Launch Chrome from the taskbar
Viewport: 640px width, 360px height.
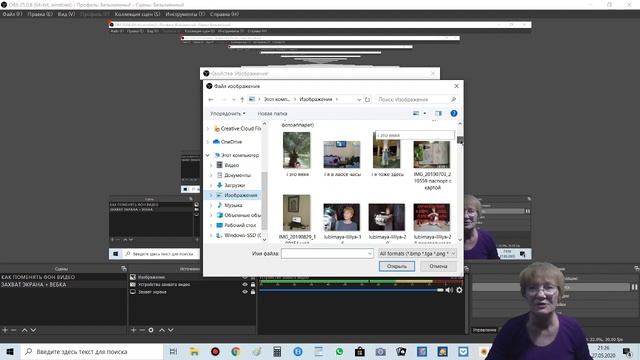coord(236,351)
